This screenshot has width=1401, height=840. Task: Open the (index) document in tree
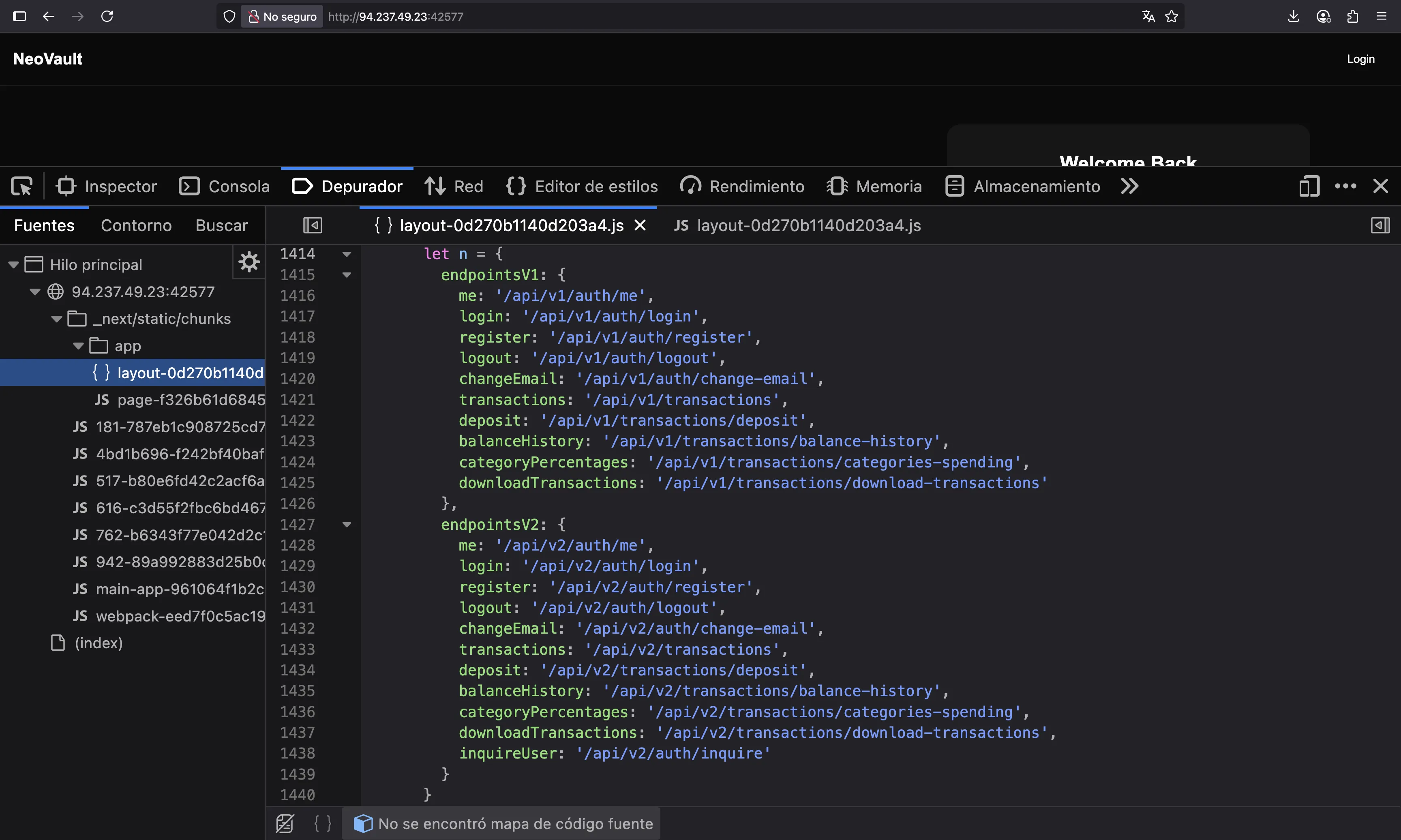click(87, 643)
